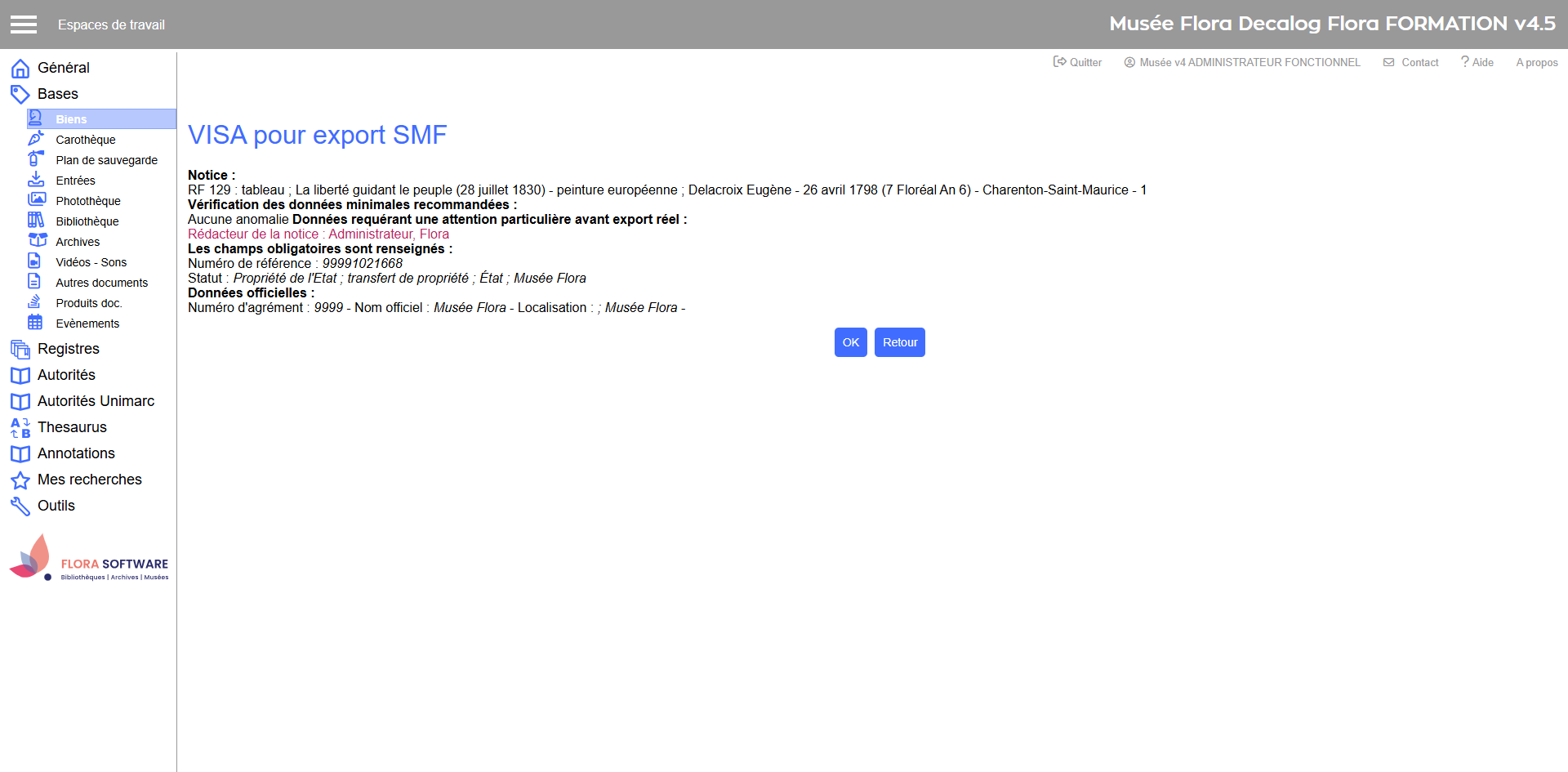The height and width of the screenshot is (772, 1568).
Task: Open the Vidéos - Sons item
Action: (91, 262)
